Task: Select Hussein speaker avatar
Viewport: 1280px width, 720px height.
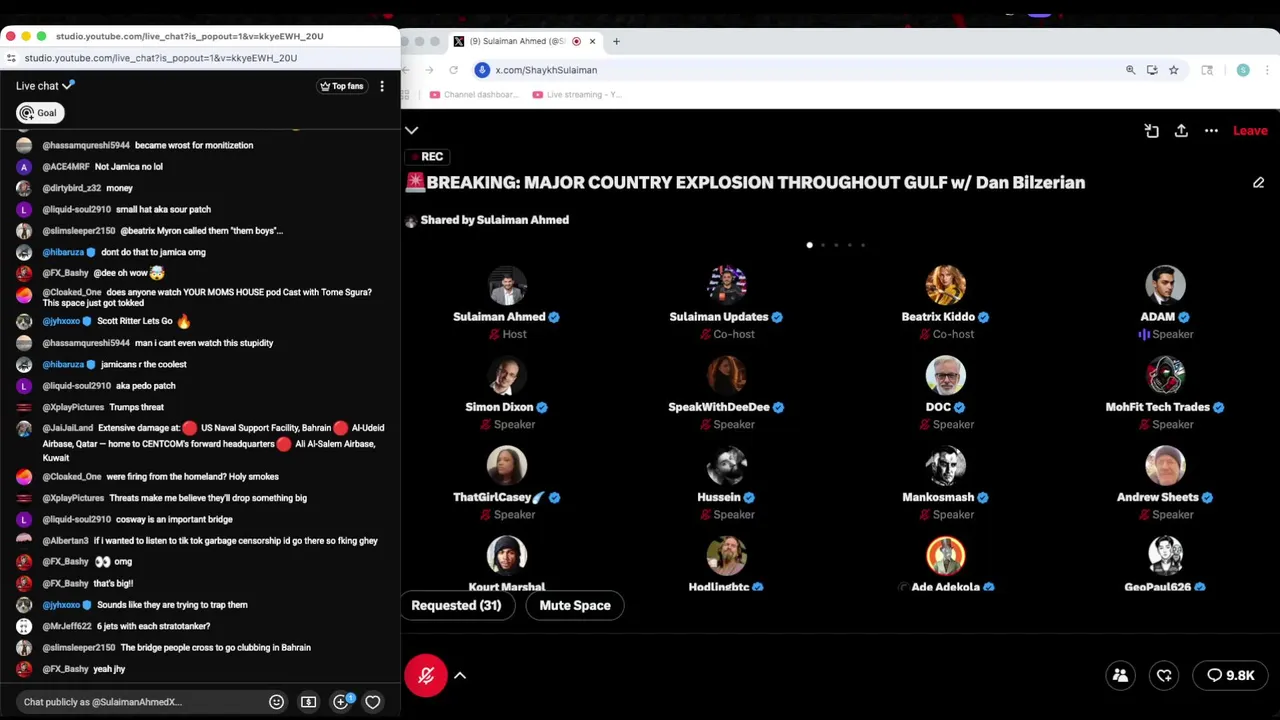Action: 727,465
